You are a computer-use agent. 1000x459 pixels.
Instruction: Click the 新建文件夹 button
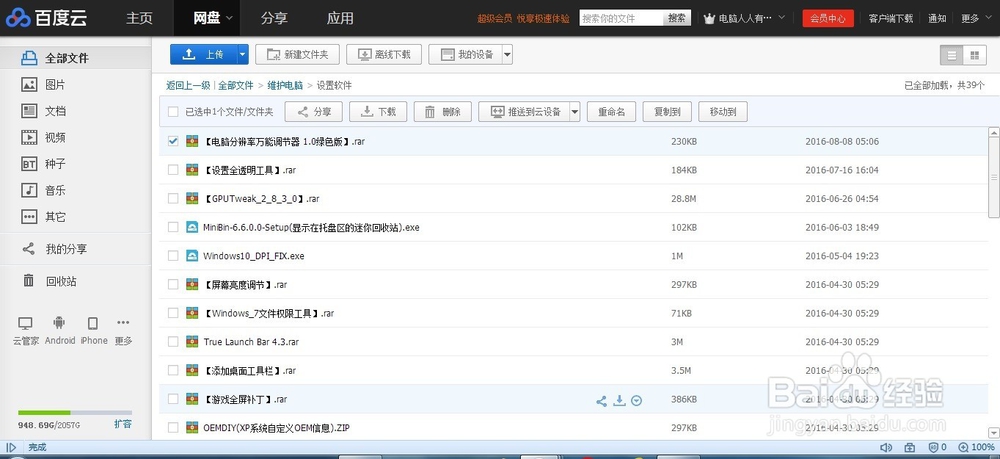(x=297, y=55)
